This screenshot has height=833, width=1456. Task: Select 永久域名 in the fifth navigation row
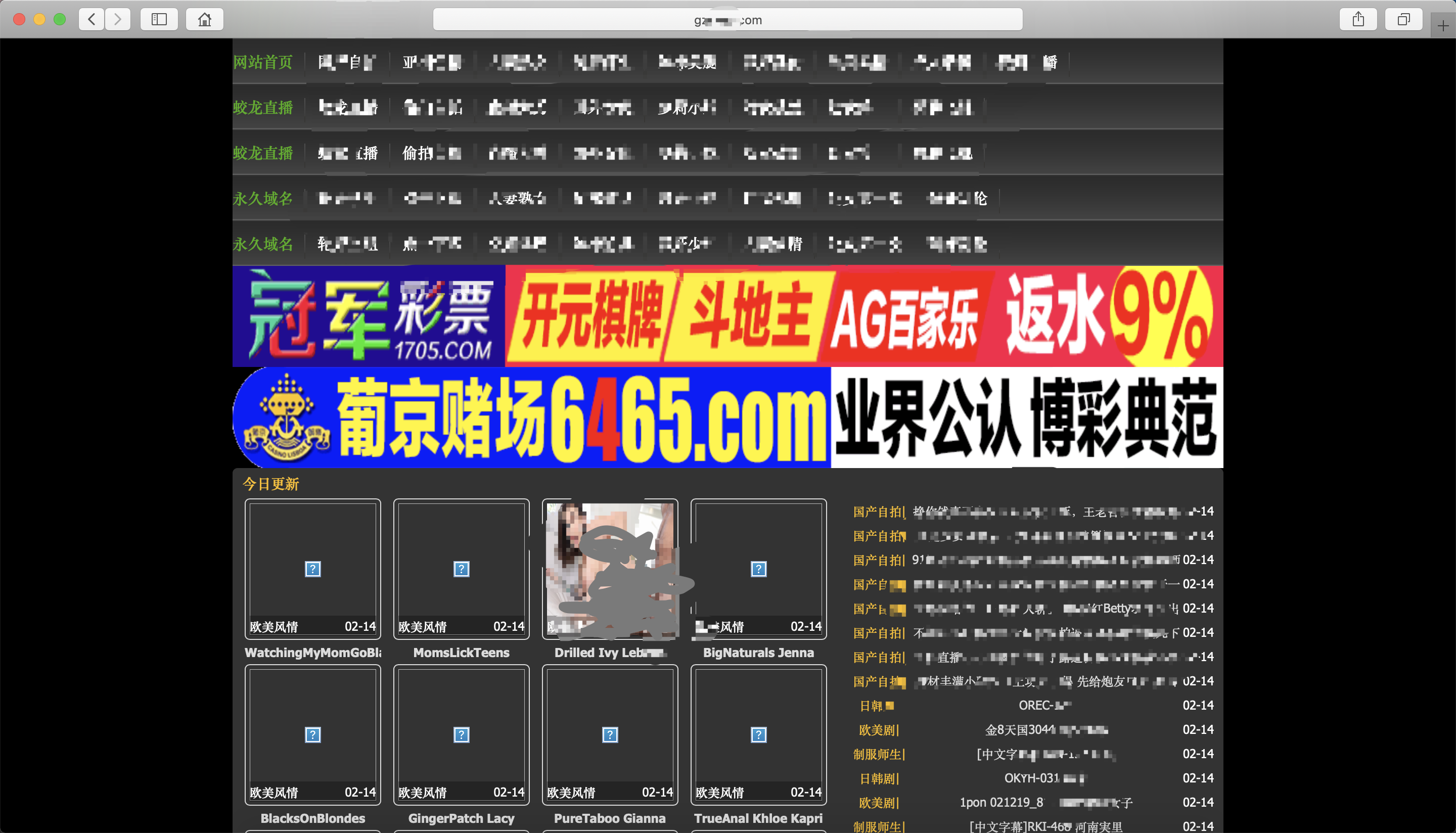[x=262, y=244]
